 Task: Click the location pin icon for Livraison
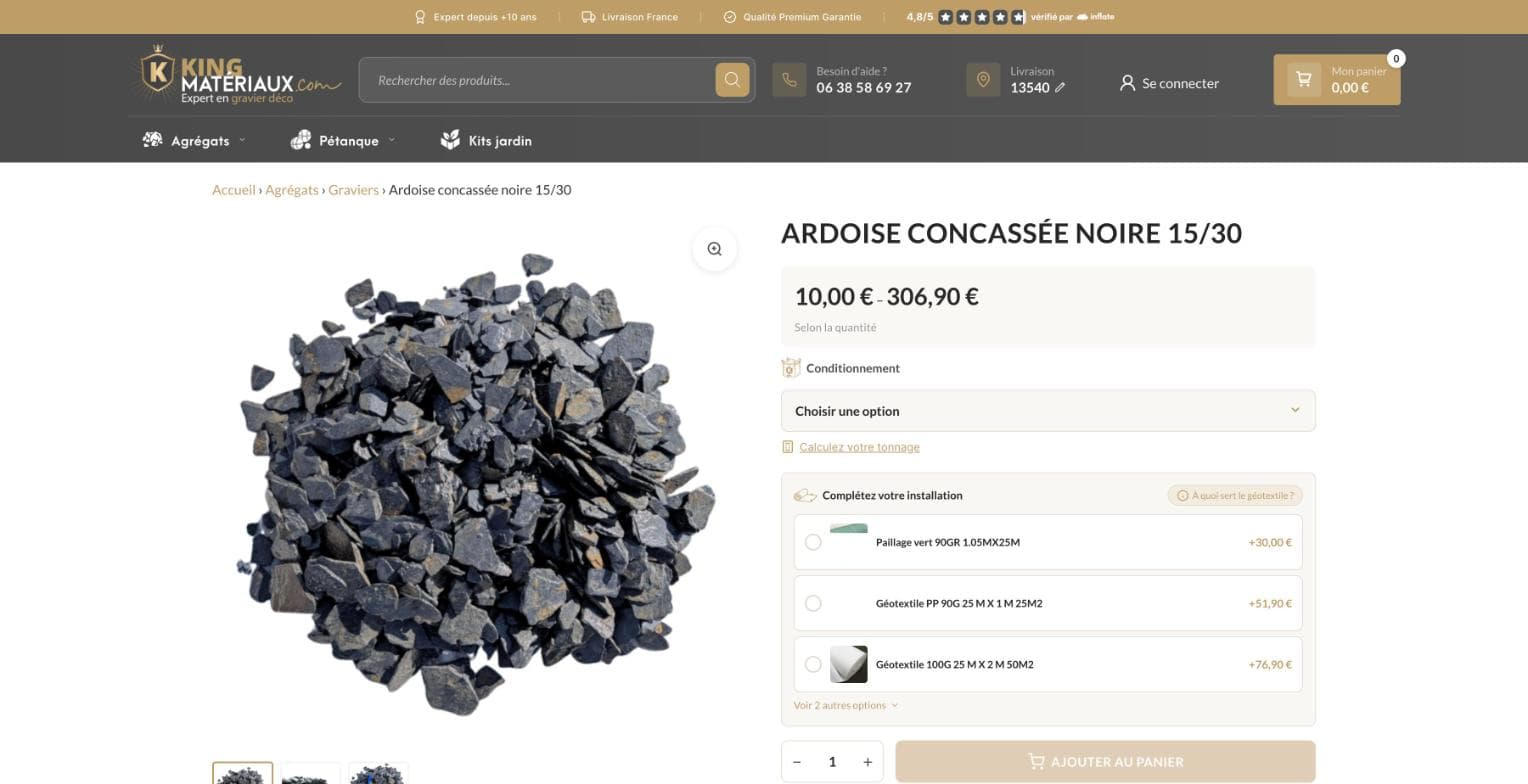point(983,80)
